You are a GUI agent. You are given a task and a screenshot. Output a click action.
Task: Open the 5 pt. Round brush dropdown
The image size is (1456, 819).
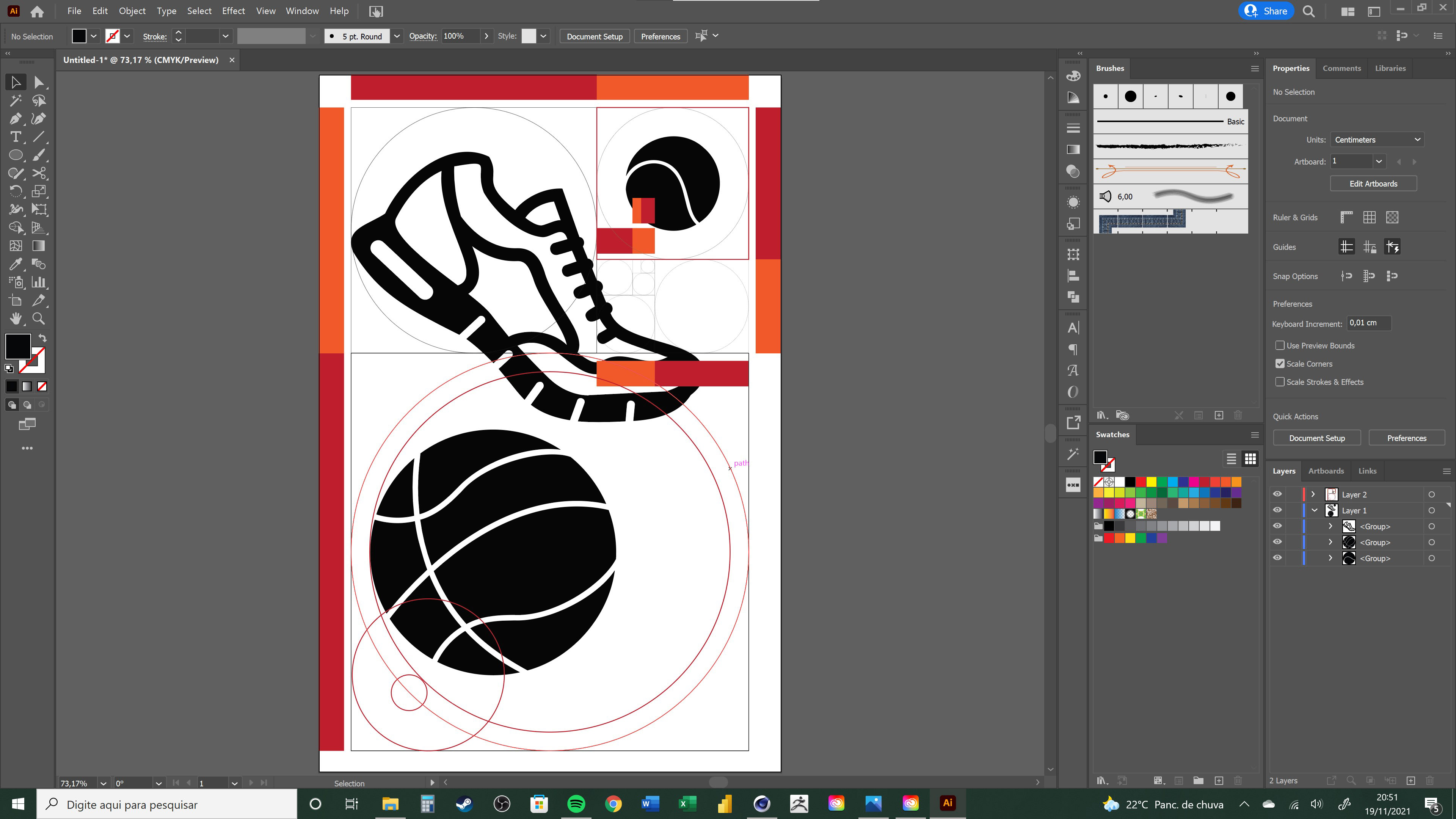click(397, 36)
